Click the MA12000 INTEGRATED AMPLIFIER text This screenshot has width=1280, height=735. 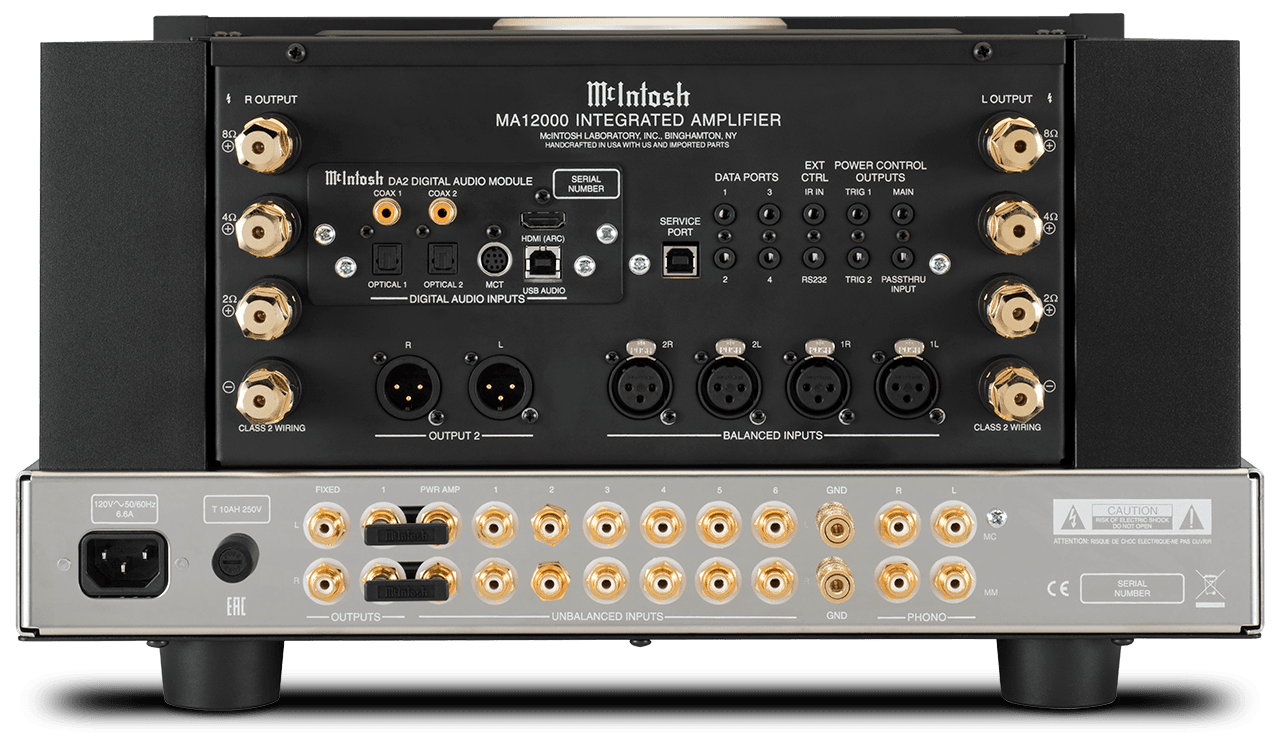(638, 120)
